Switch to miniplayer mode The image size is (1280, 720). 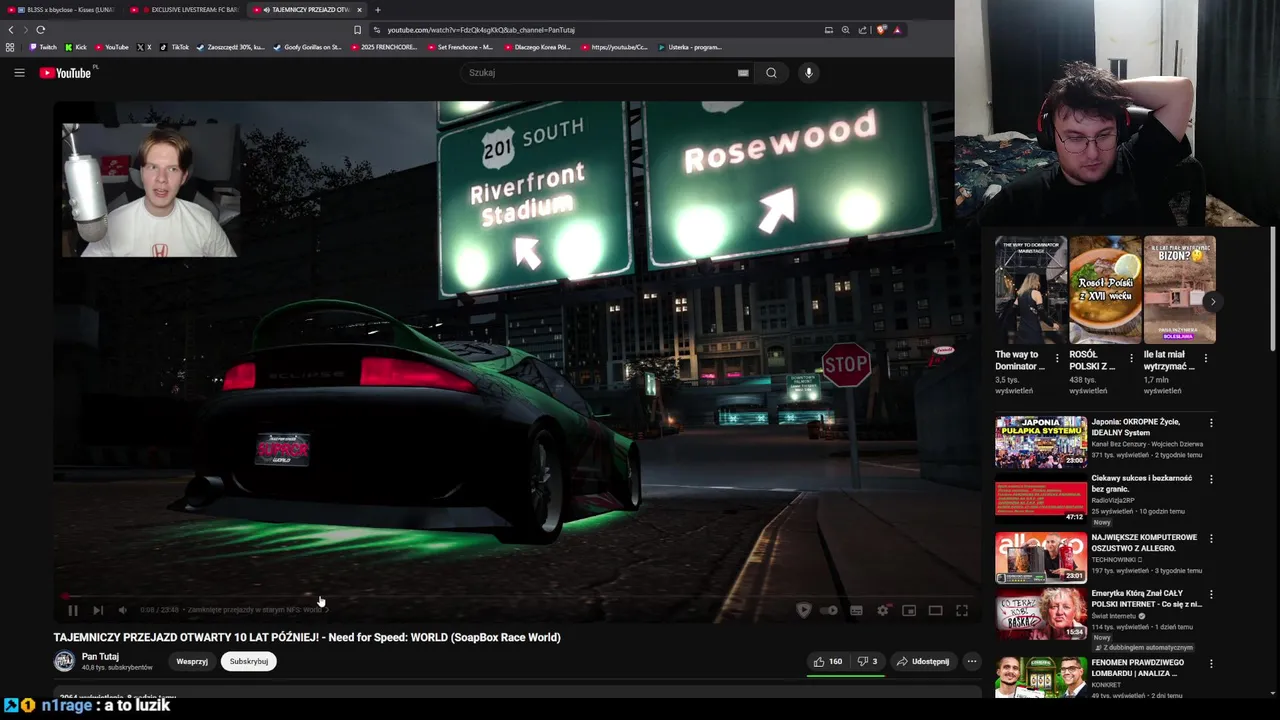(909, 610)
